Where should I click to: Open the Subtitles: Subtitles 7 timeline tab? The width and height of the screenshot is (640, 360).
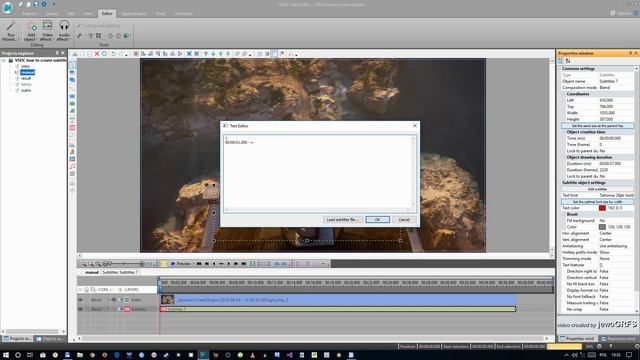pos(120,272)
